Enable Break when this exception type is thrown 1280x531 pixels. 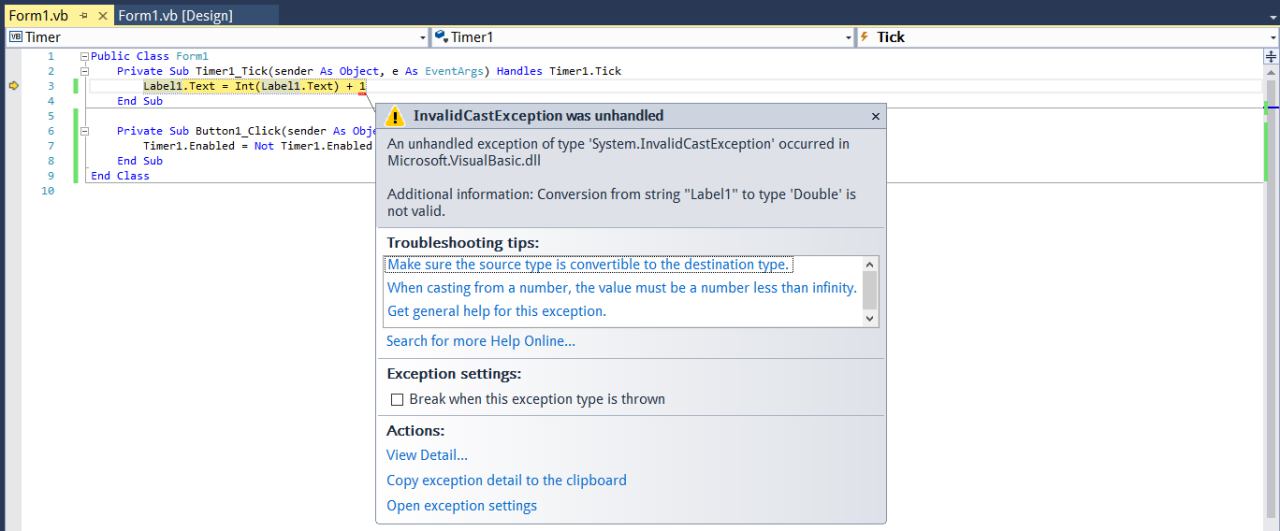(397, 399)
